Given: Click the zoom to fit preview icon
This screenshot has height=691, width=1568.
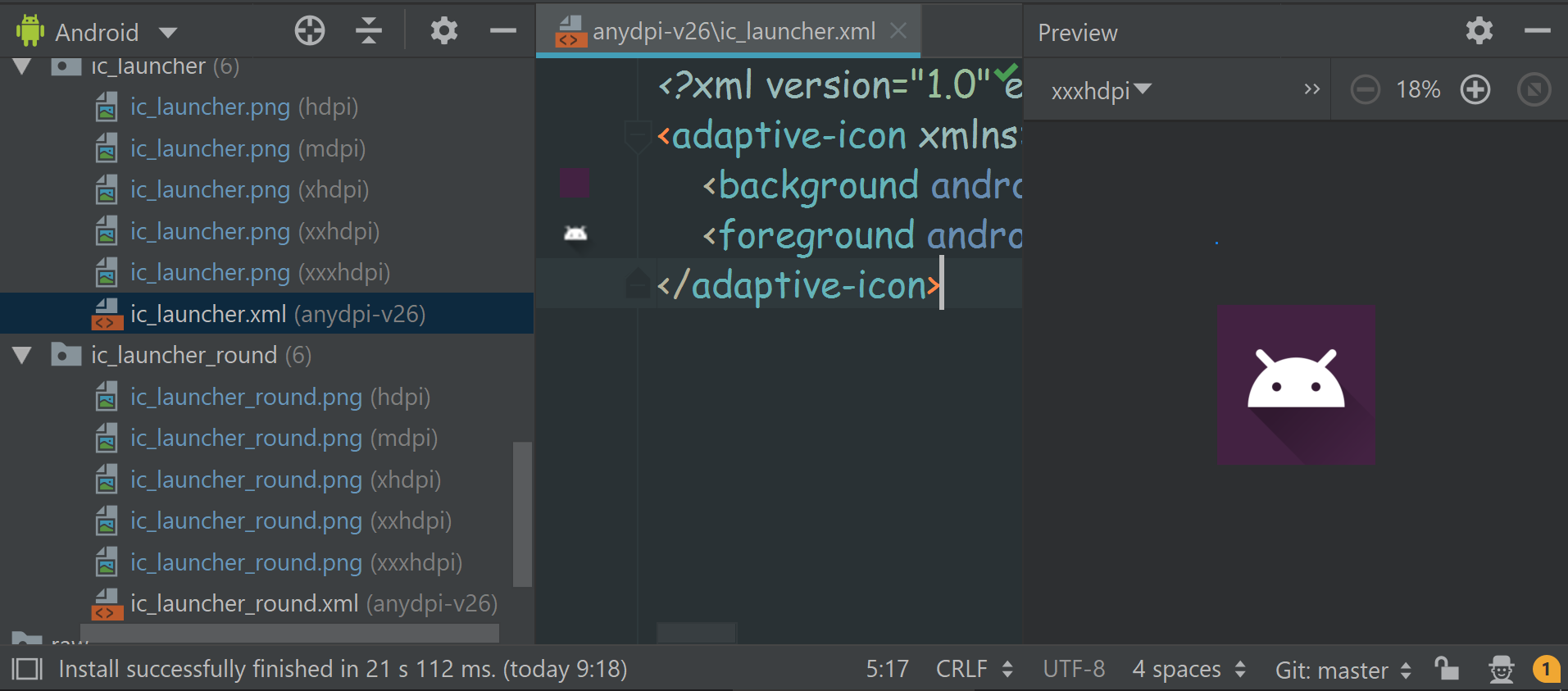Looking at the screenshot, I should tap(1534, 89).
